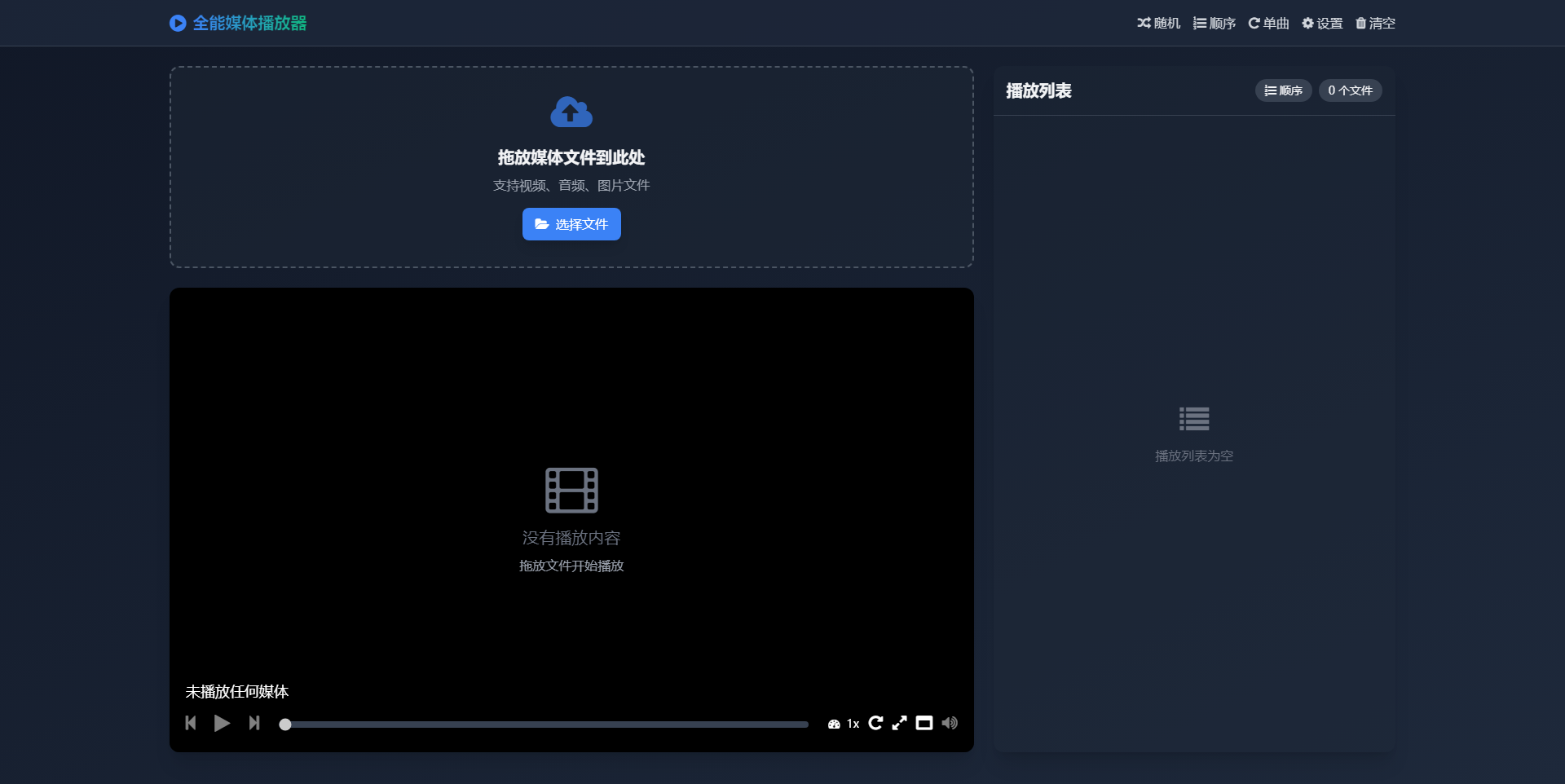Click the 顺序 badge in playlist header
This screenshot has height=784, width=1565.
[1283, 90]
